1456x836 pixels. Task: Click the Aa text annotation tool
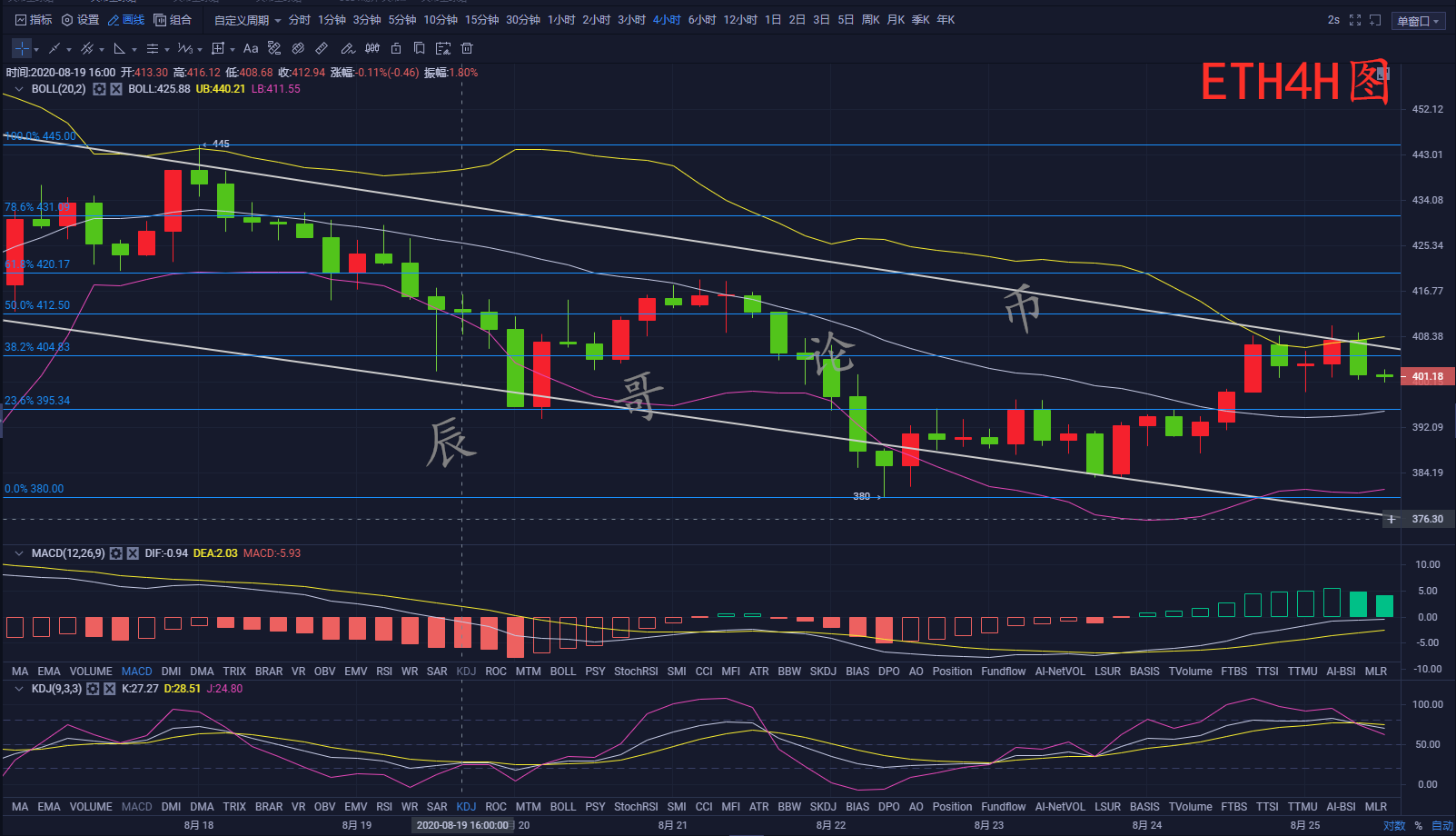[251, 48]
